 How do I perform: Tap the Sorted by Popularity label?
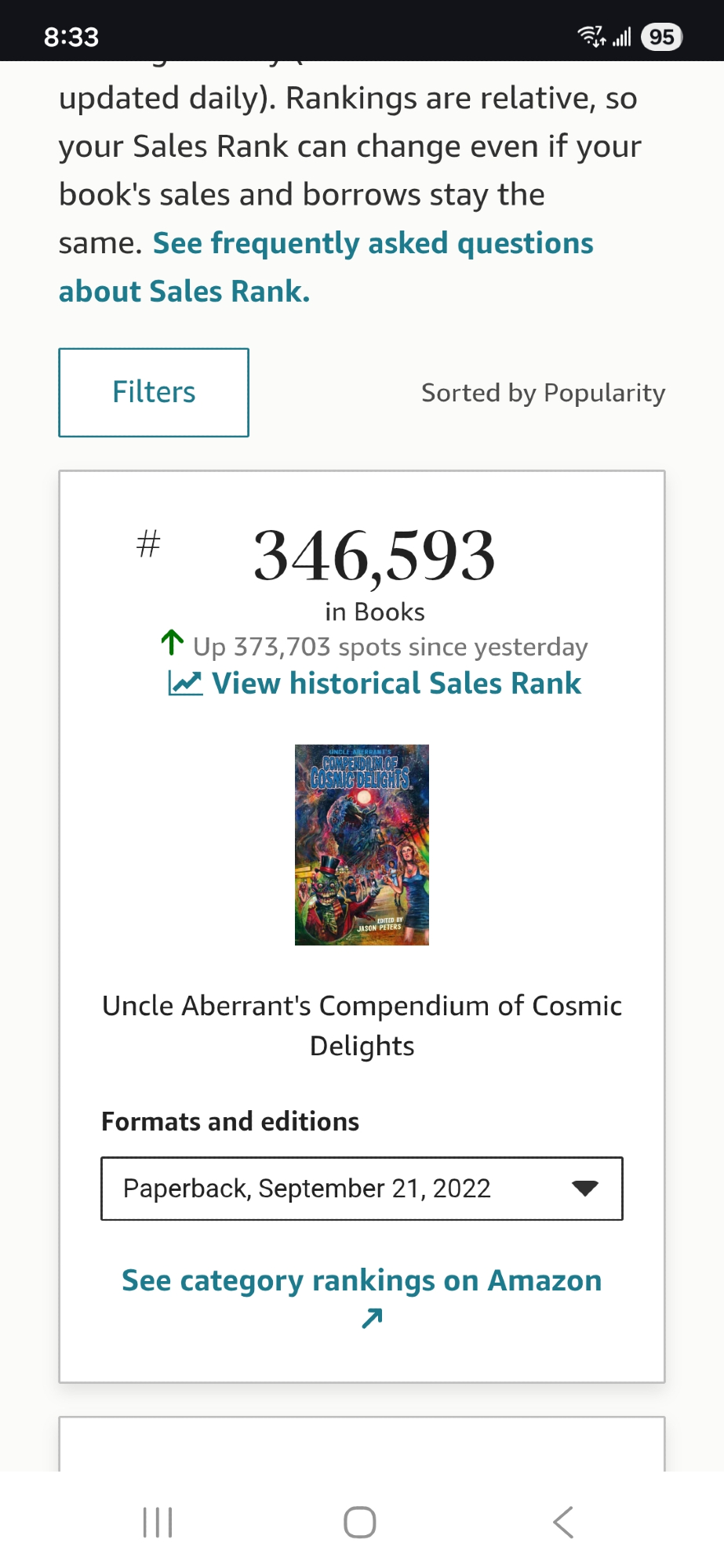point(543,393)
